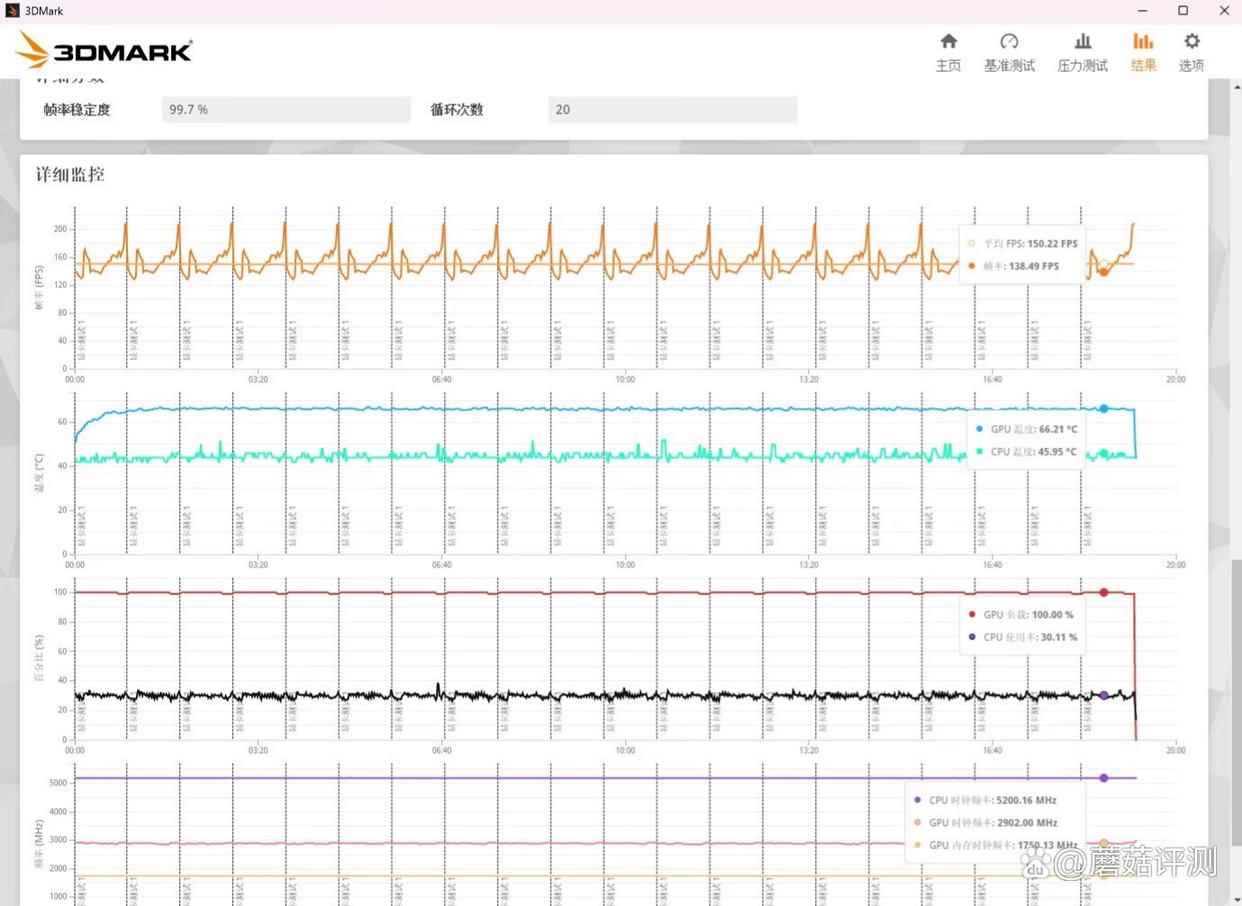Click the 循环次数 label

(457, 110)
